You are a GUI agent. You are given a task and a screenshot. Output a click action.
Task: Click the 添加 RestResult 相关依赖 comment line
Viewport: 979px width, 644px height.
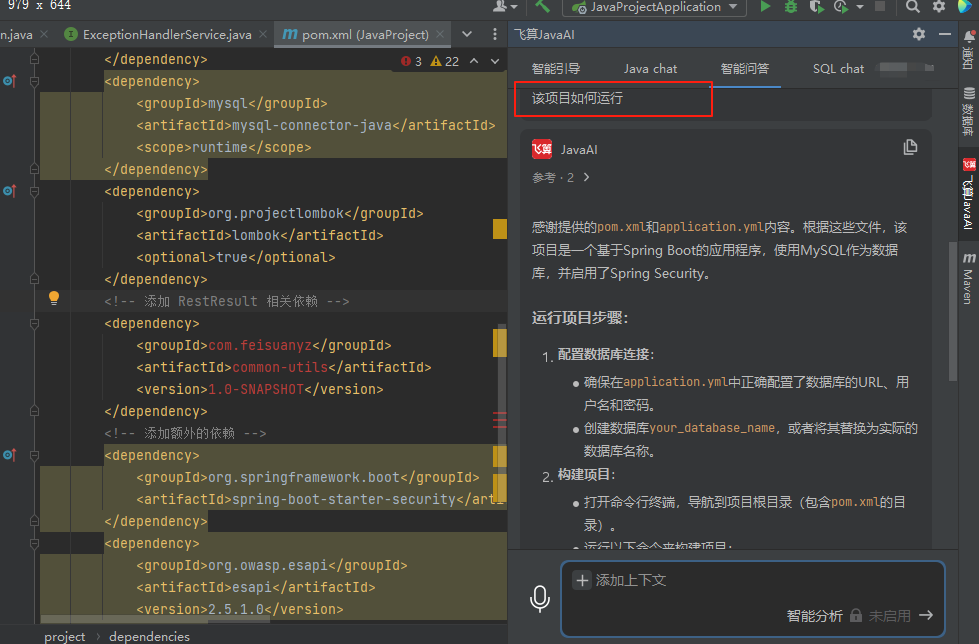click(227, 301)
